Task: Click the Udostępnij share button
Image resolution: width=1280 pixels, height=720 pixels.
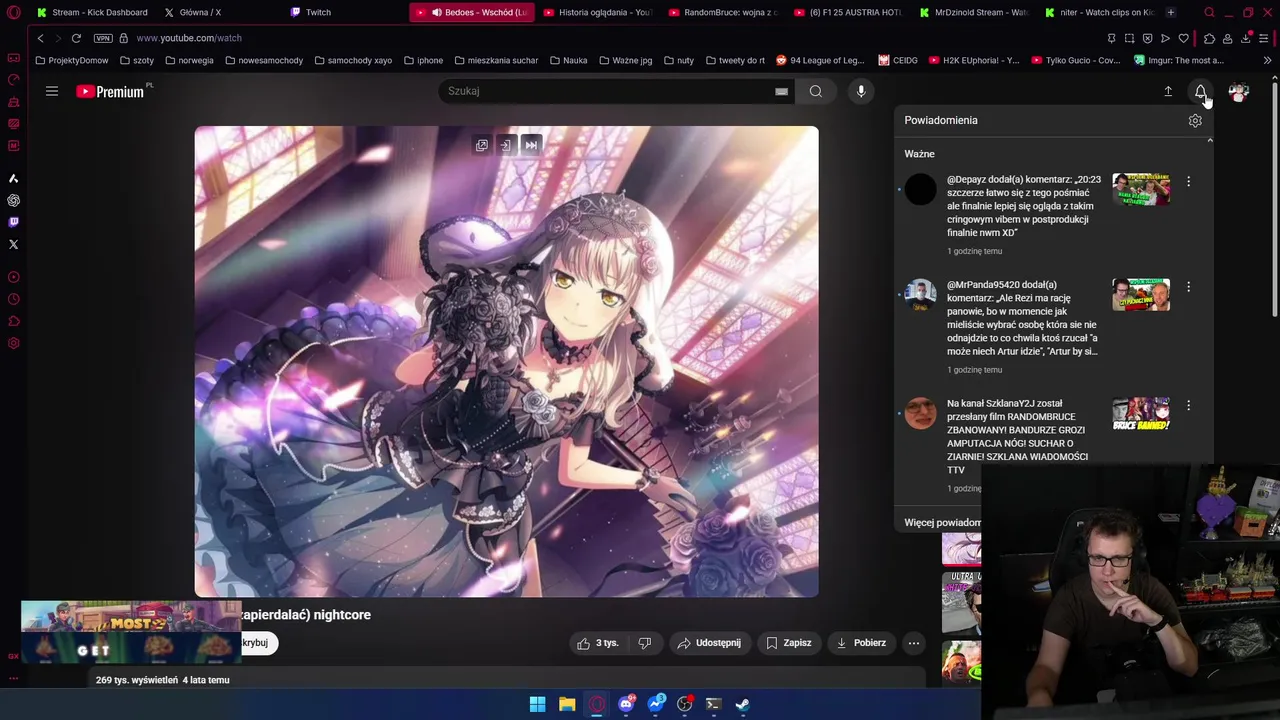Action: (709, 643)
